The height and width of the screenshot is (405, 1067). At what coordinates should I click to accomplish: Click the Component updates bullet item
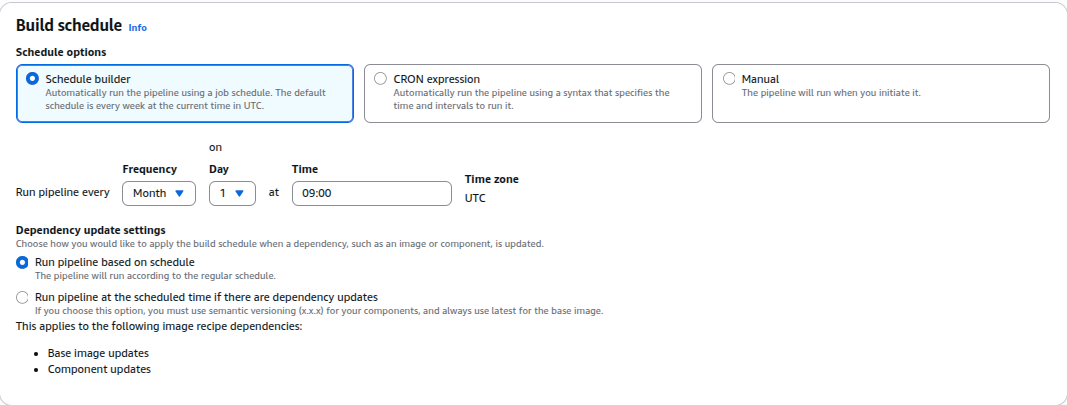[99, 369]
